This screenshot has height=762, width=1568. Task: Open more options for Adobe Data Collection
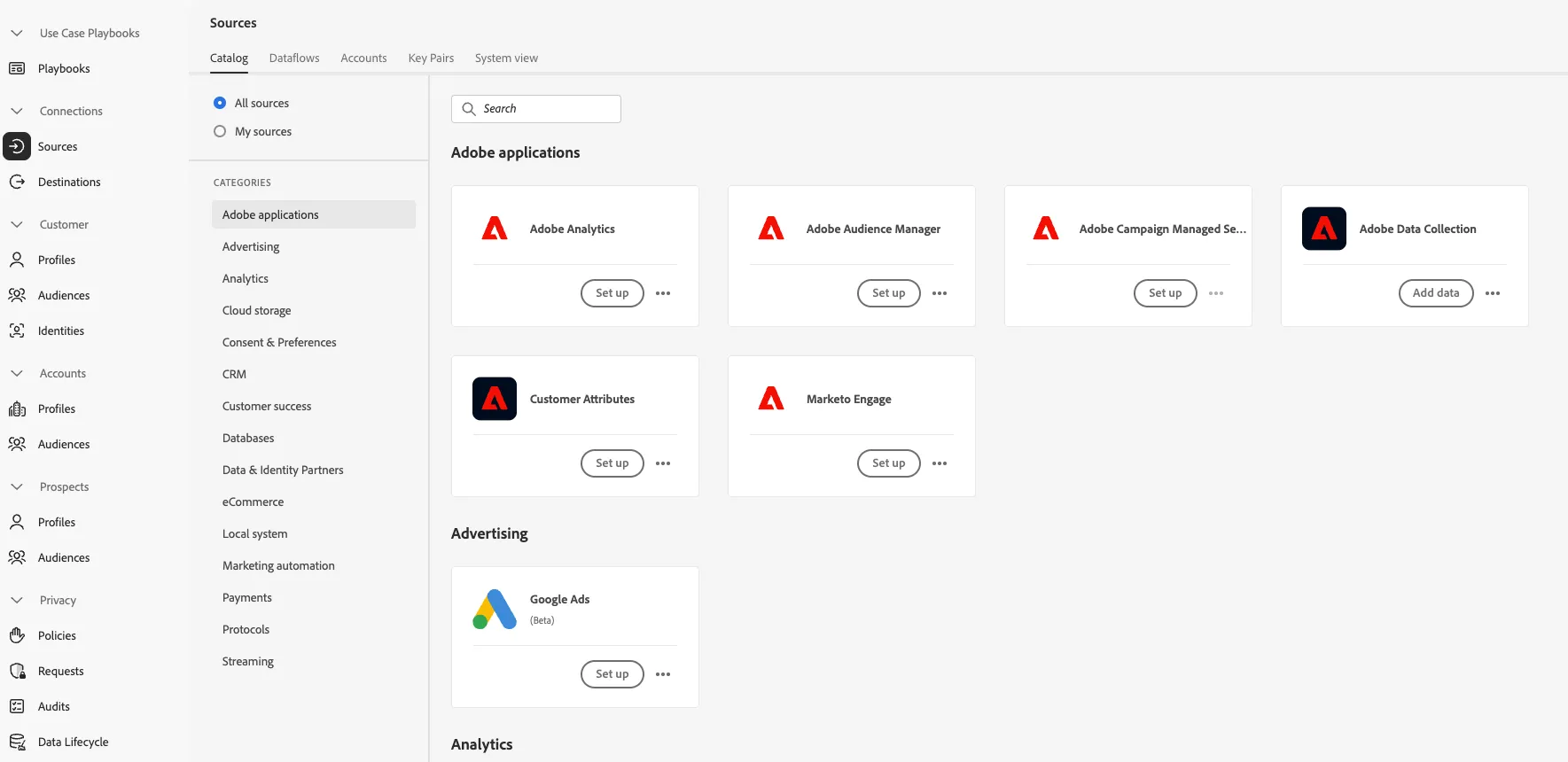[1493, 293]
